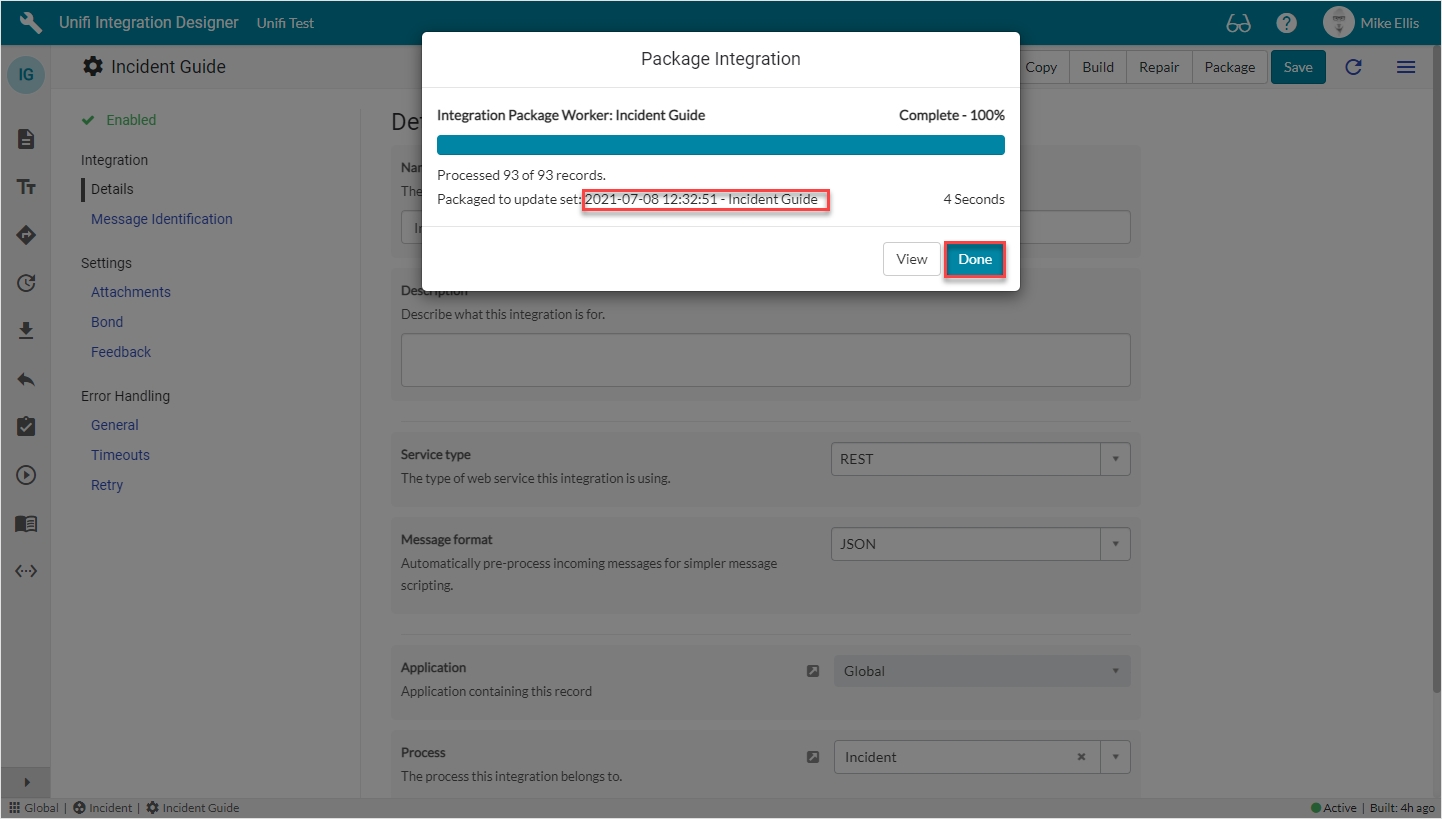Click the play circle icon in sidebar

pos(26,475)
